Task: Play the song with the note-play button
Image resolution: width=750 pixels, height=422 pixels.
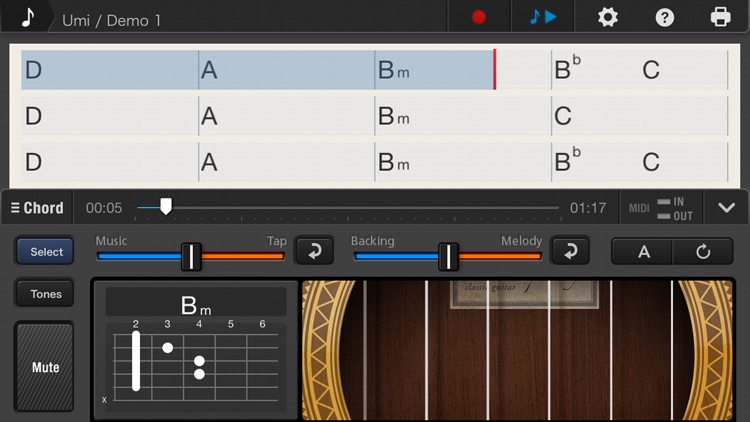Action: pos(543,17)
